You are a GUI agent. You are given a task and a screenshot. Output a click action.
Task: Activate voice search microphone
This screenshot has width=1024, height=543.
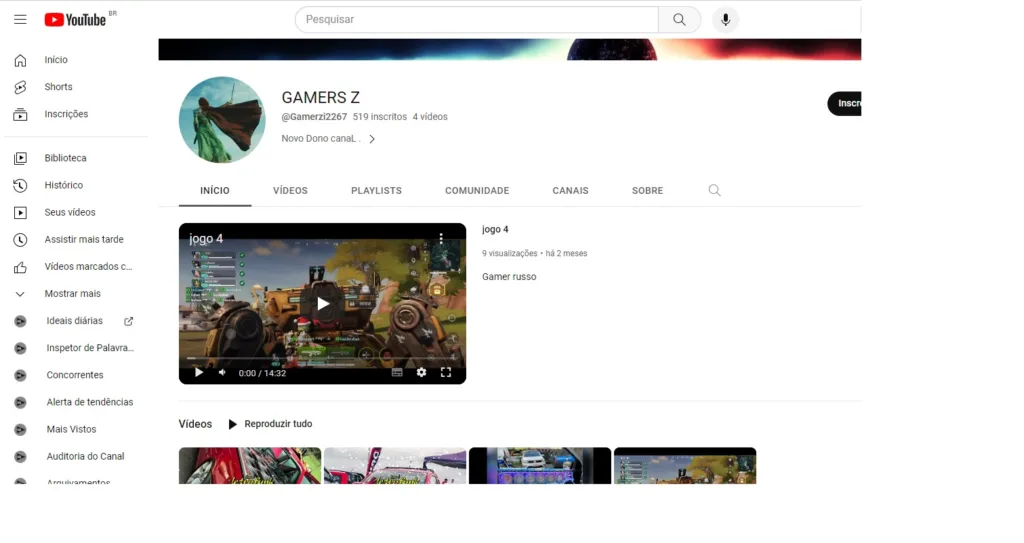(726, 20)
